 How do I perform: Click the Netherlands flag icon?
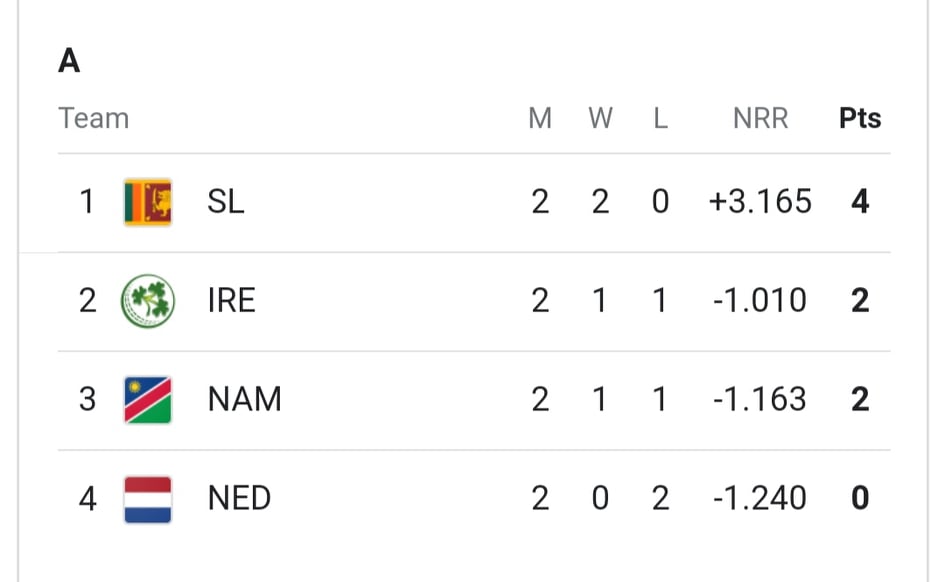coord(148,499)
